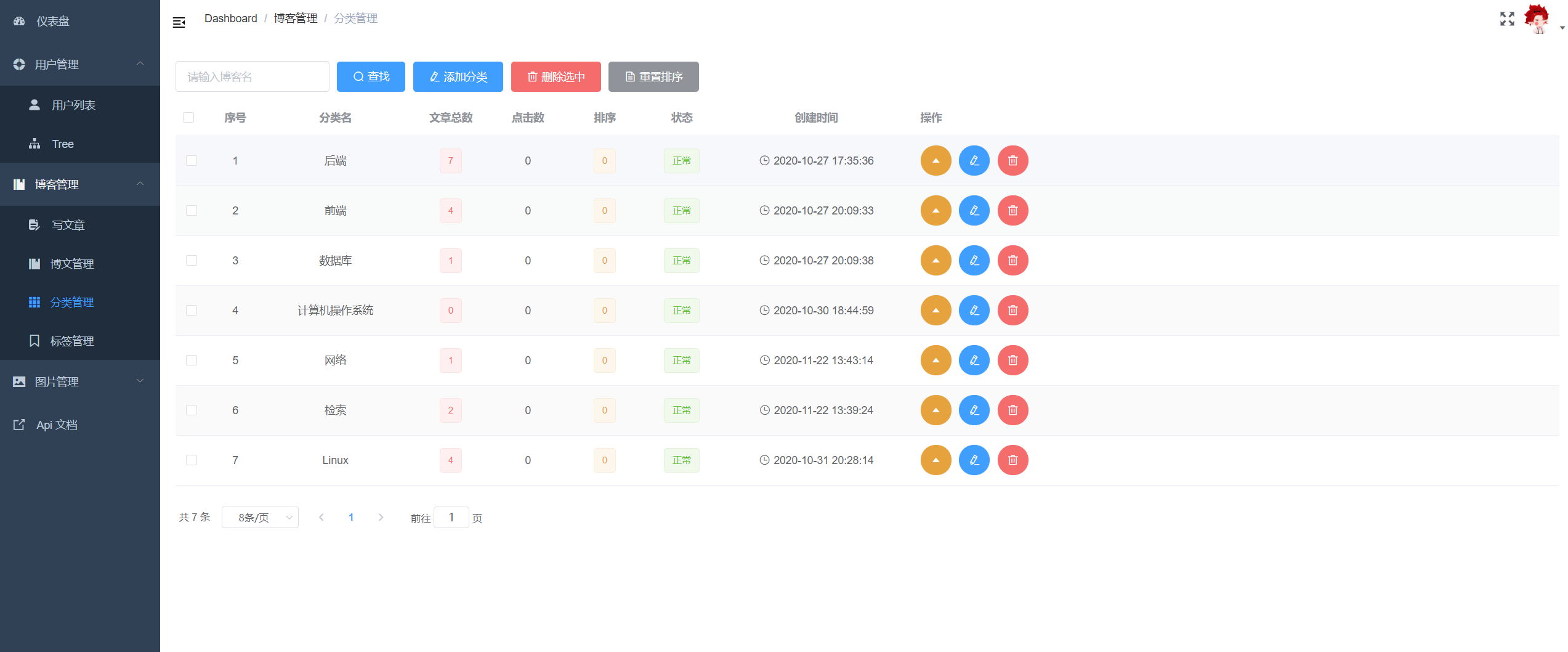Open 用户列表 in the sidebar
Image resolution: width=1568 pixels, height=652 pixels.
tap(80, 105)
